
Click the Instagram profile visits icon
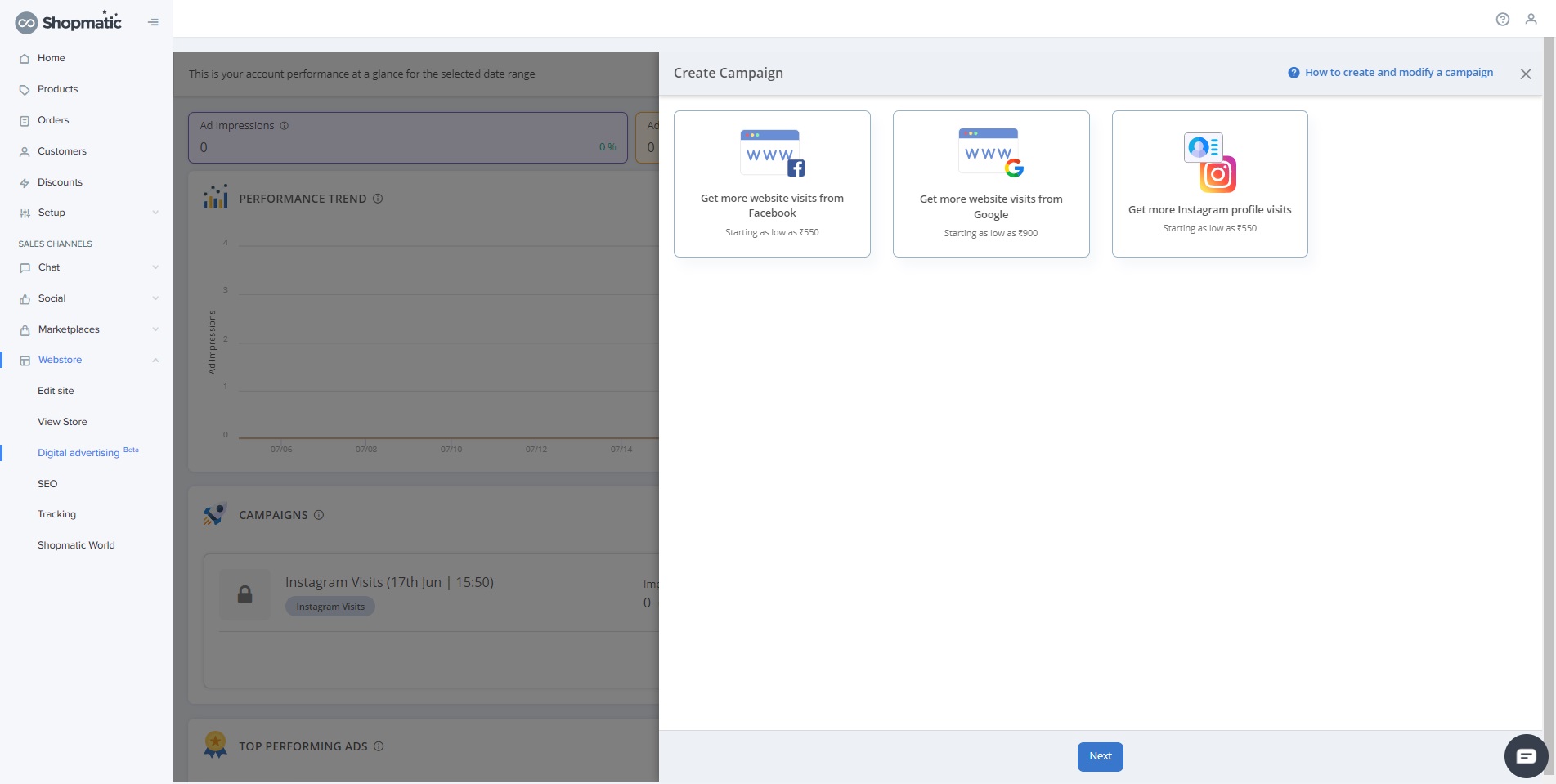pos(1210,162)
